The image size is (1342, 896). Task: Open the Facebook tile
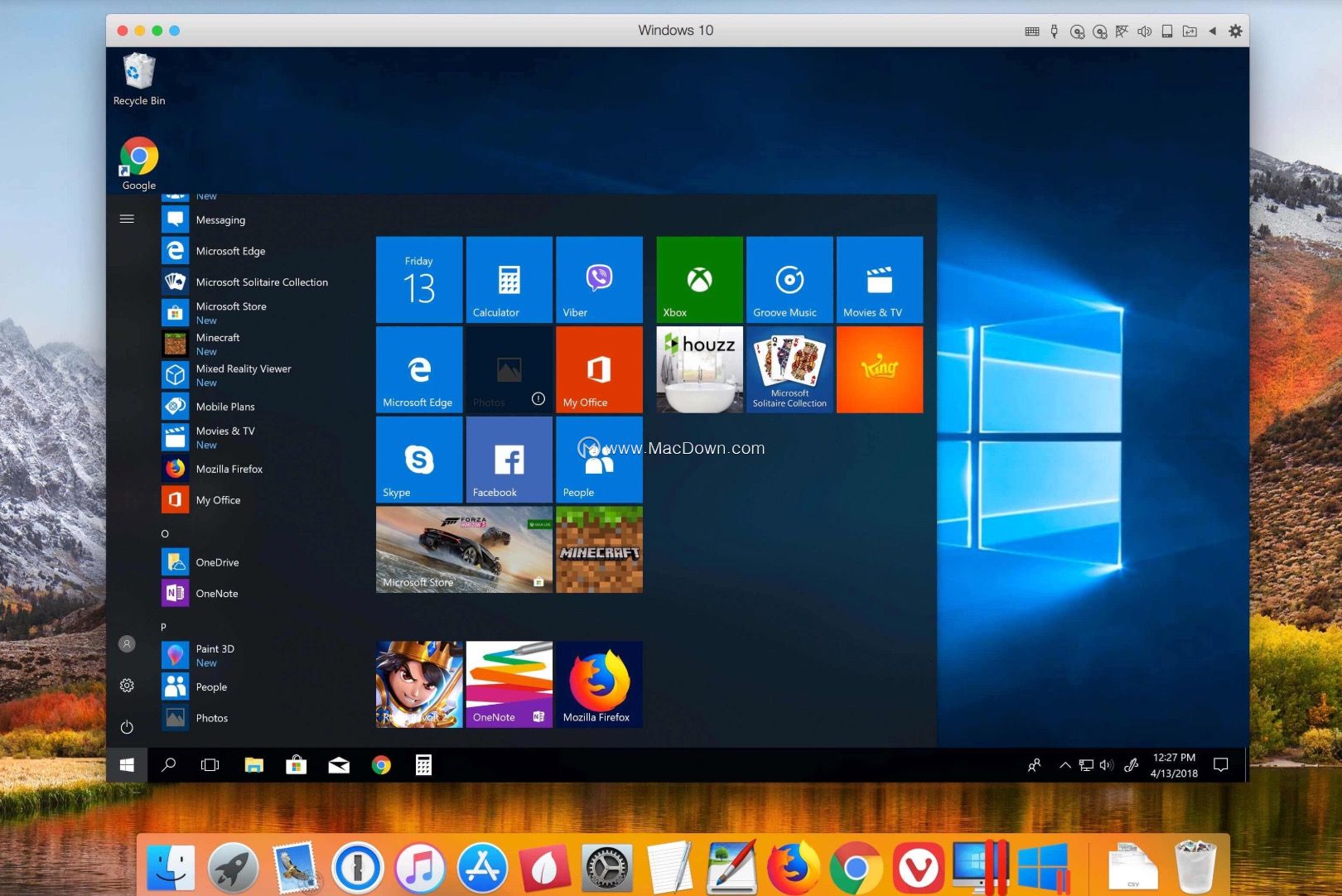509,460
